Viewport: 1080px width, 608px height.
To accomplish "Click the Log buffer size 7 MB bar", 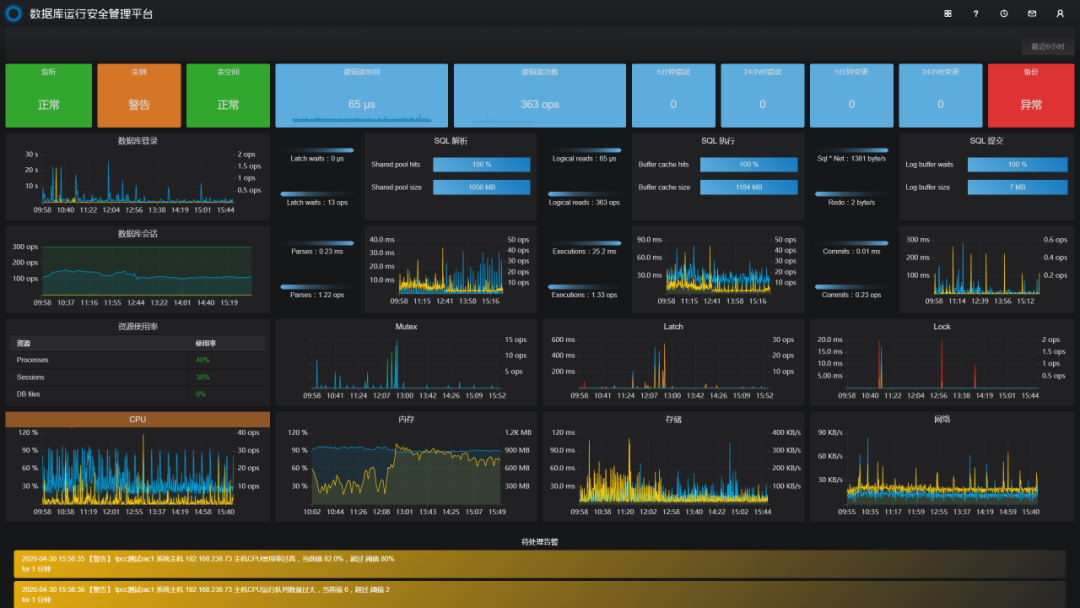I will point(1017,187).
